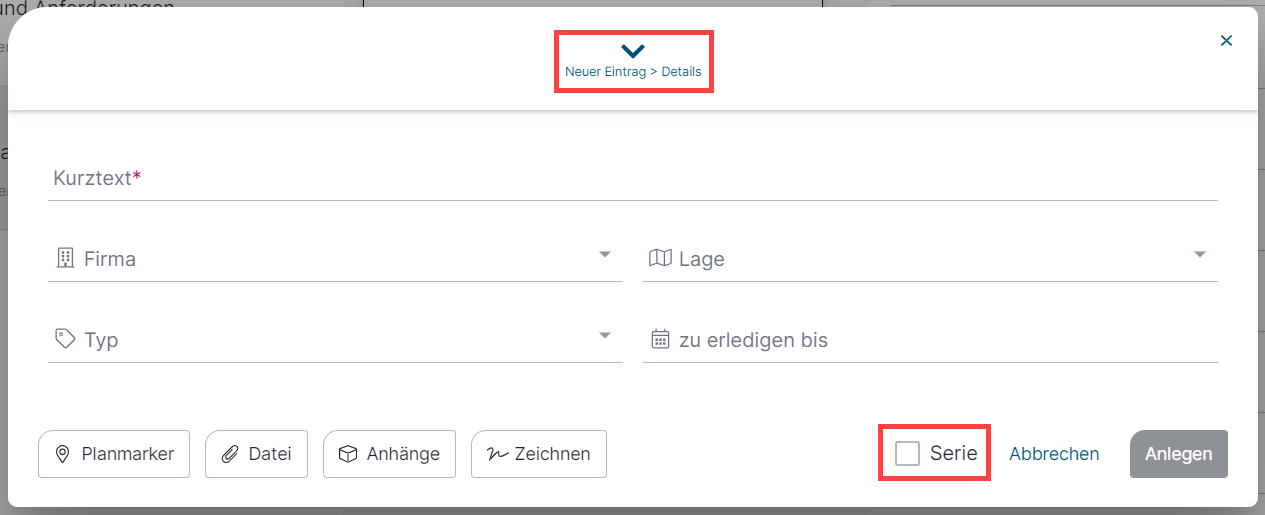Enable the Serie checkbox
This screenshot has height=515, width=1265.
pos(907,453)
